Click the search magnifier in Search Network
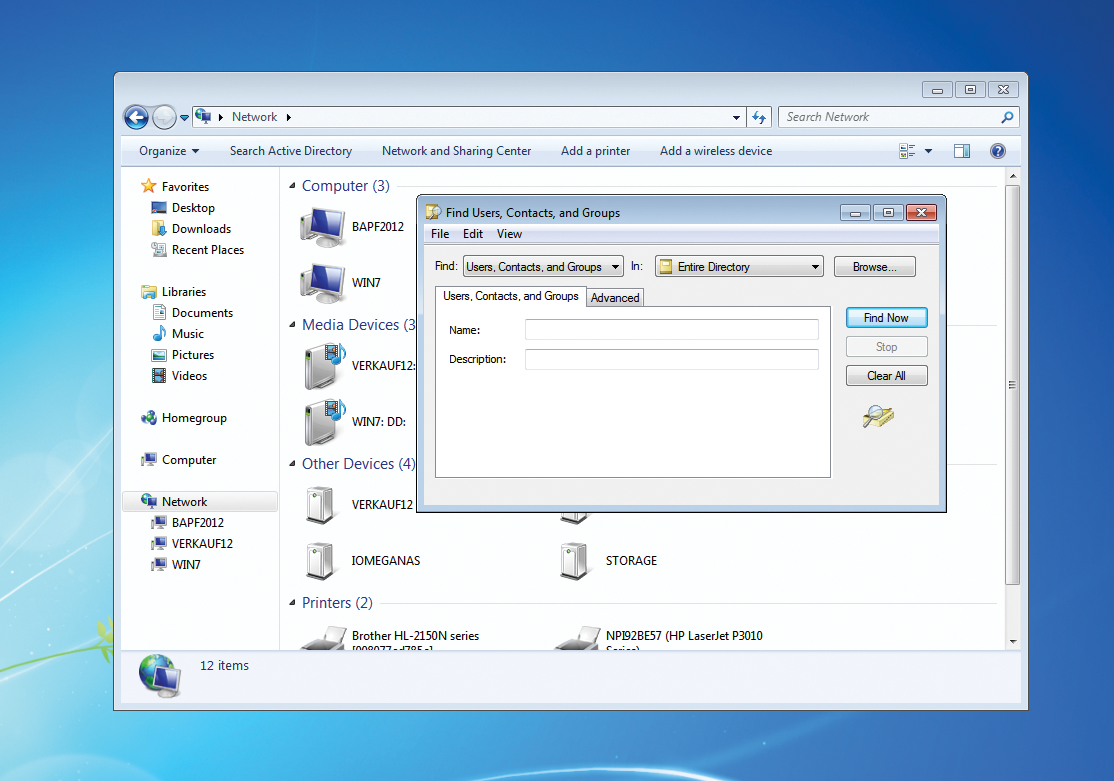 pyautogui.click(x=1007, y=117)
